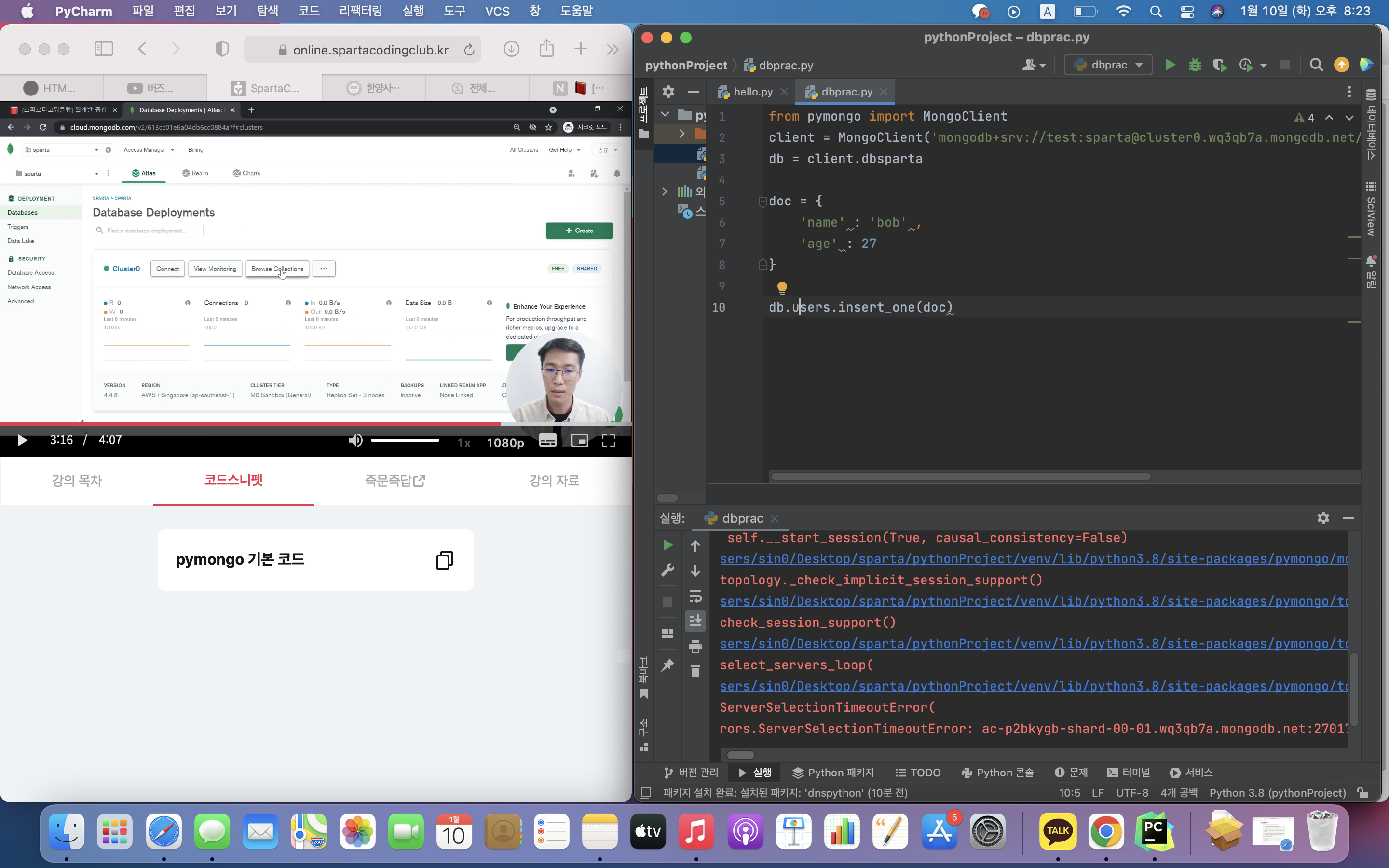Run dbprac with the green play icon
This screenshot has height=868, width=1389.
(1170, 65)
